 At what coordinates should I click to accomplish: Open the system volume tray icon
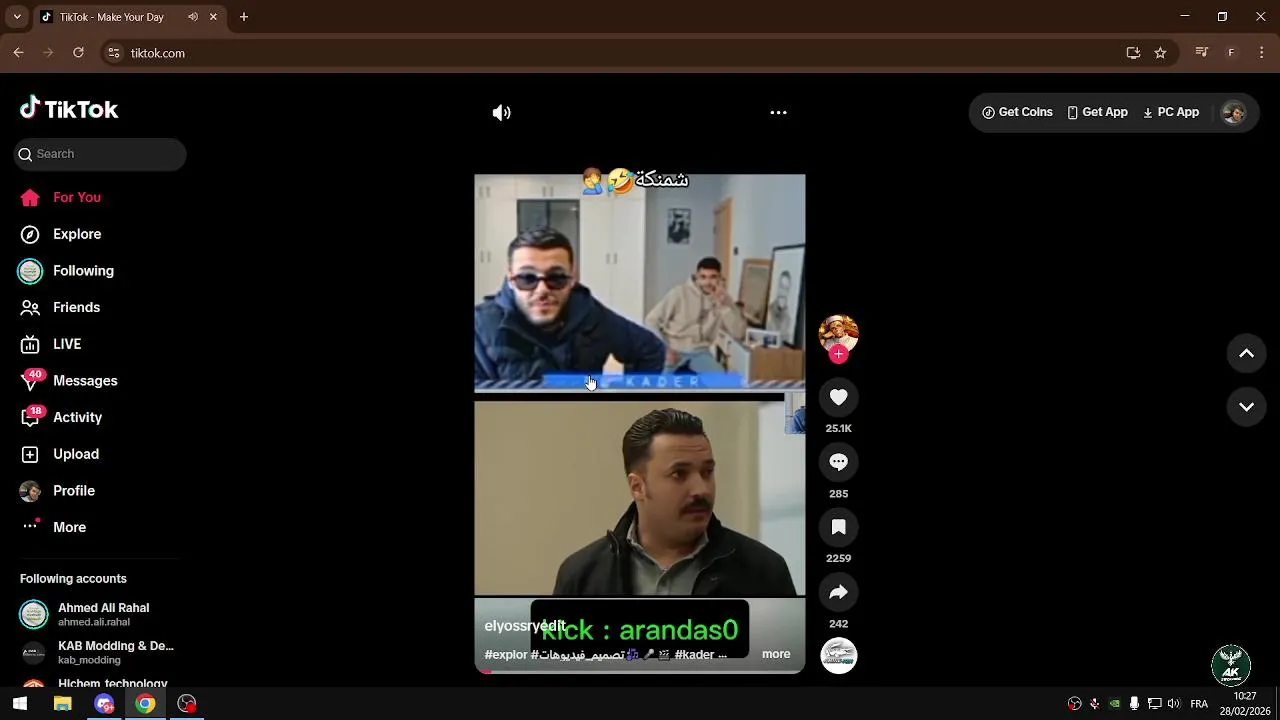(1173, 704)
